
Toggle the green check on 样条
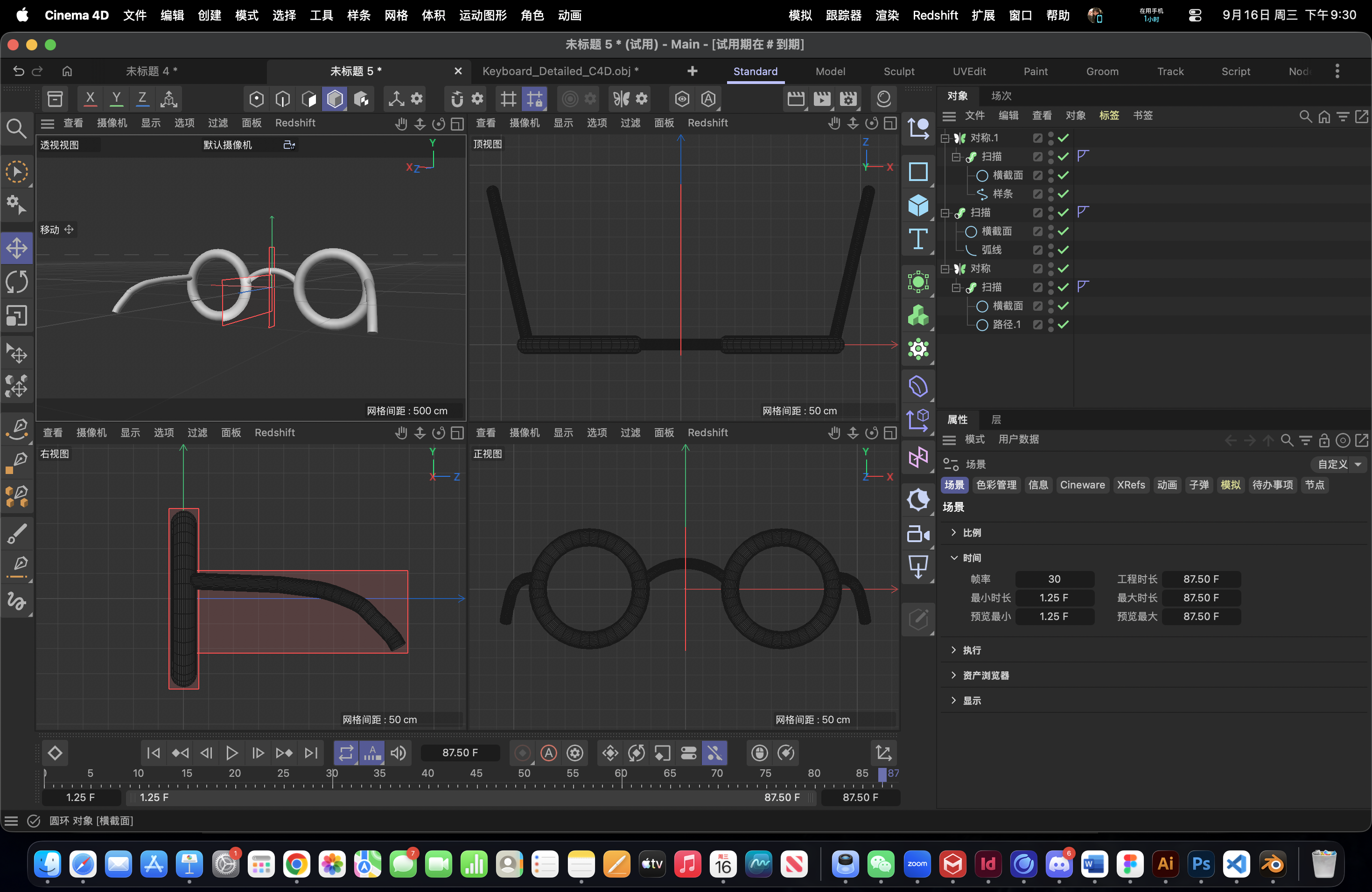pos(1064,194)
